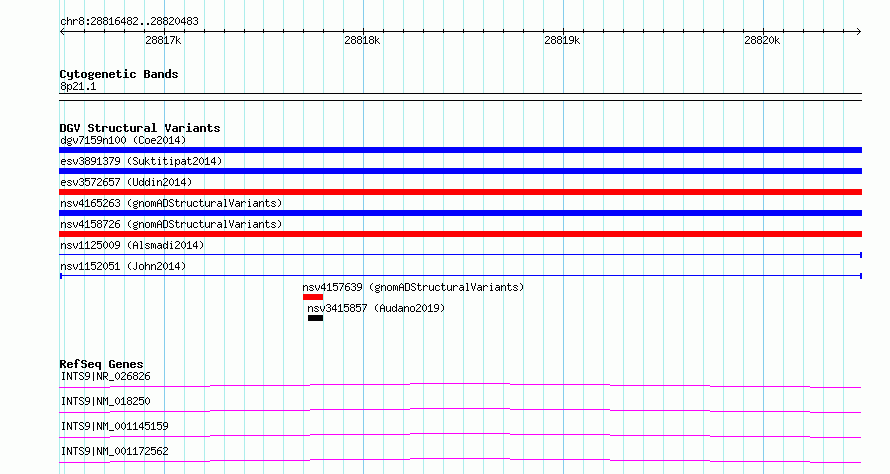This screenshot has height=474, width=890.
Task: Open the INTS9|NM_001145159 transcript label
Action: pos(115,426)
